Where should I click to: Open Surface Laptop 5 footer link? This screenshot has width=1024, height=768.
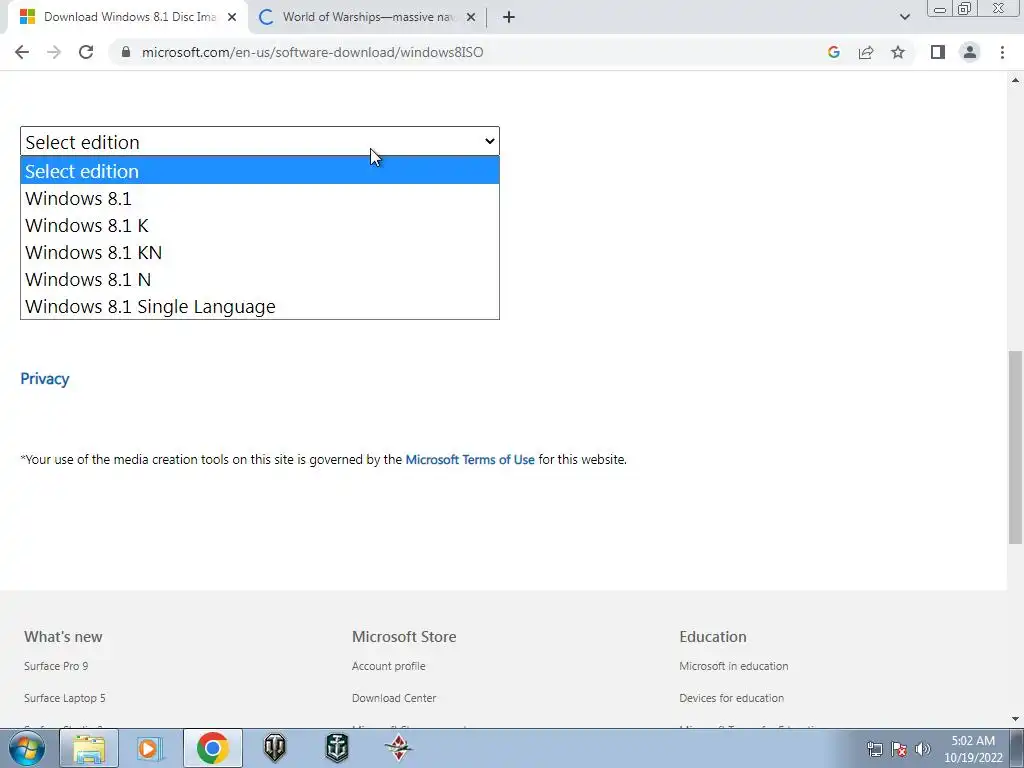coord(65,698)
